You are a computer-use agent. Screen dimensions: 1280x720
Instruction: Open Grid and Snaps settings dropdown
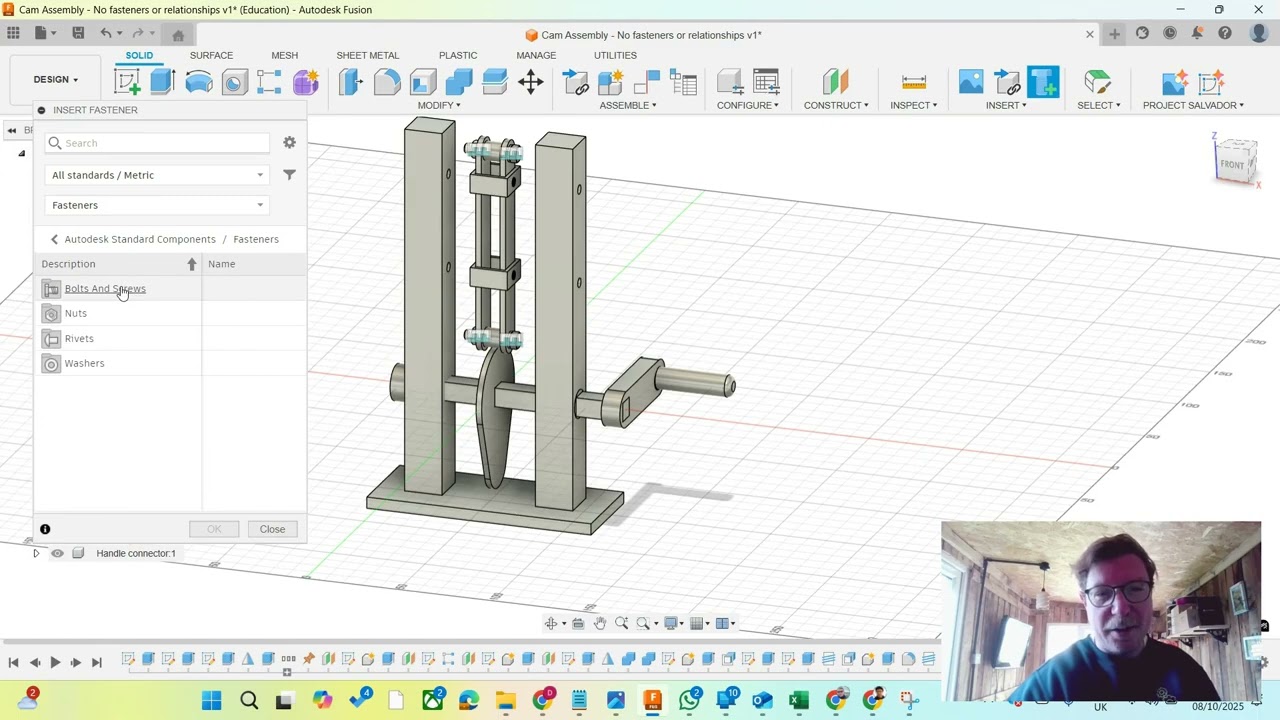(699, 623)
